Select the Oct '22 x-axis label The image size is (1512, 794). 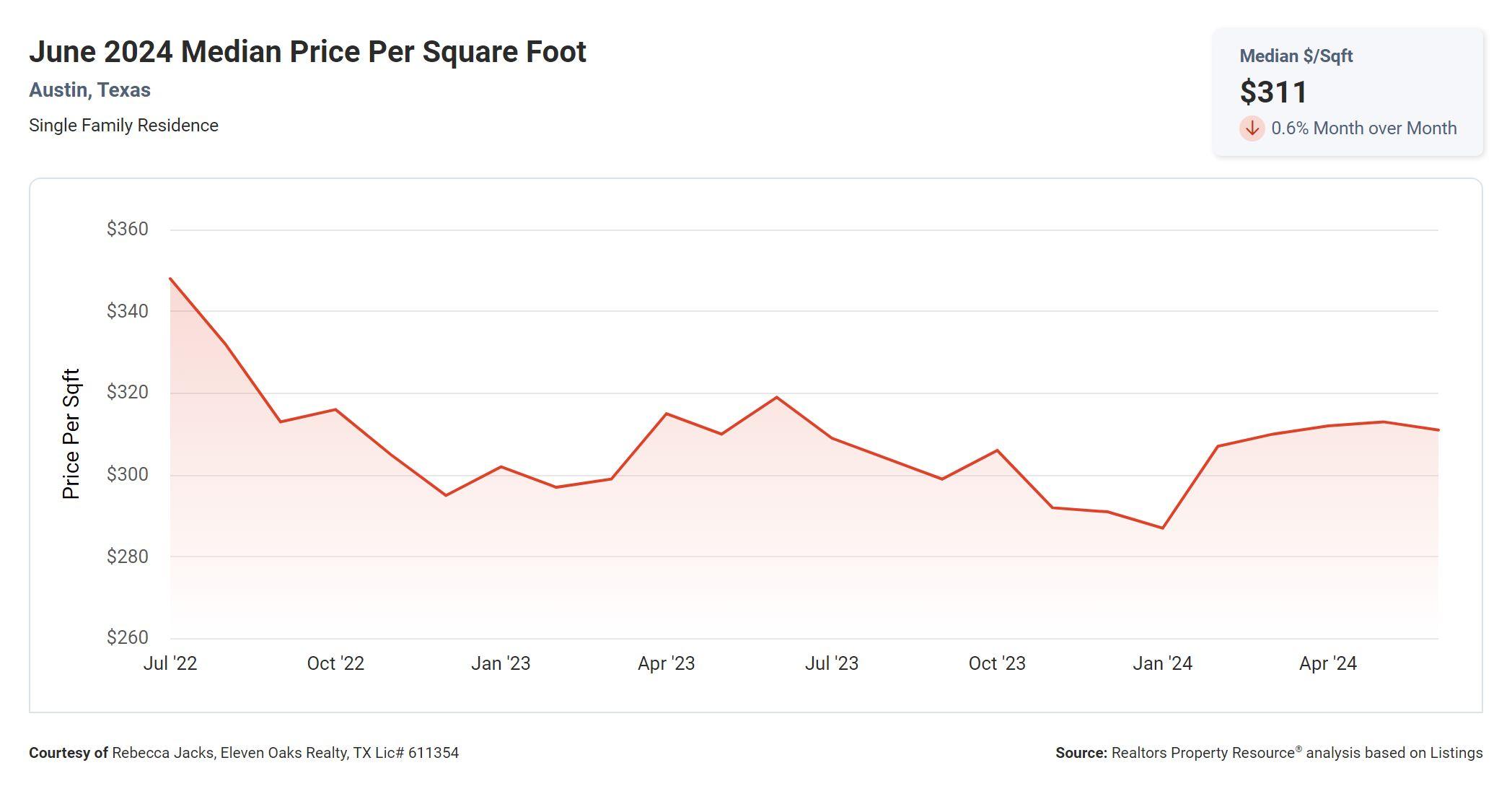pyautogui.click(x=335, y=663)
